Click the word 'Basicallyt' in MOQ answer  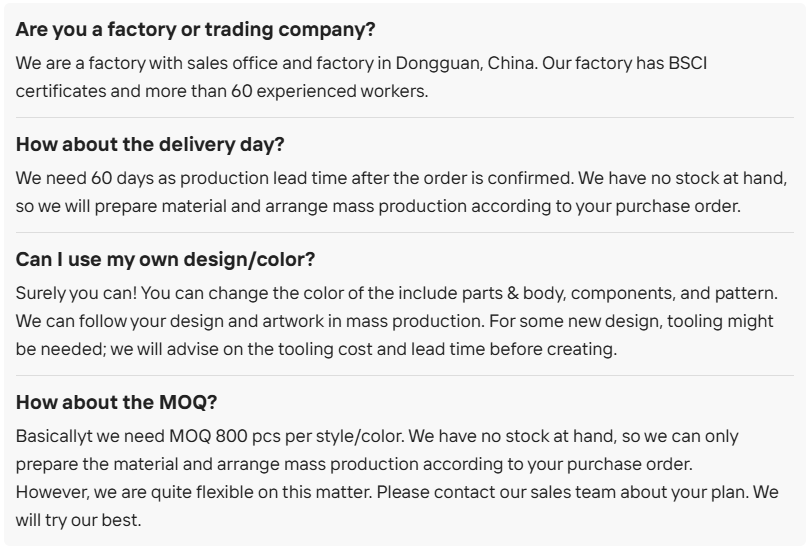[54, 437]
